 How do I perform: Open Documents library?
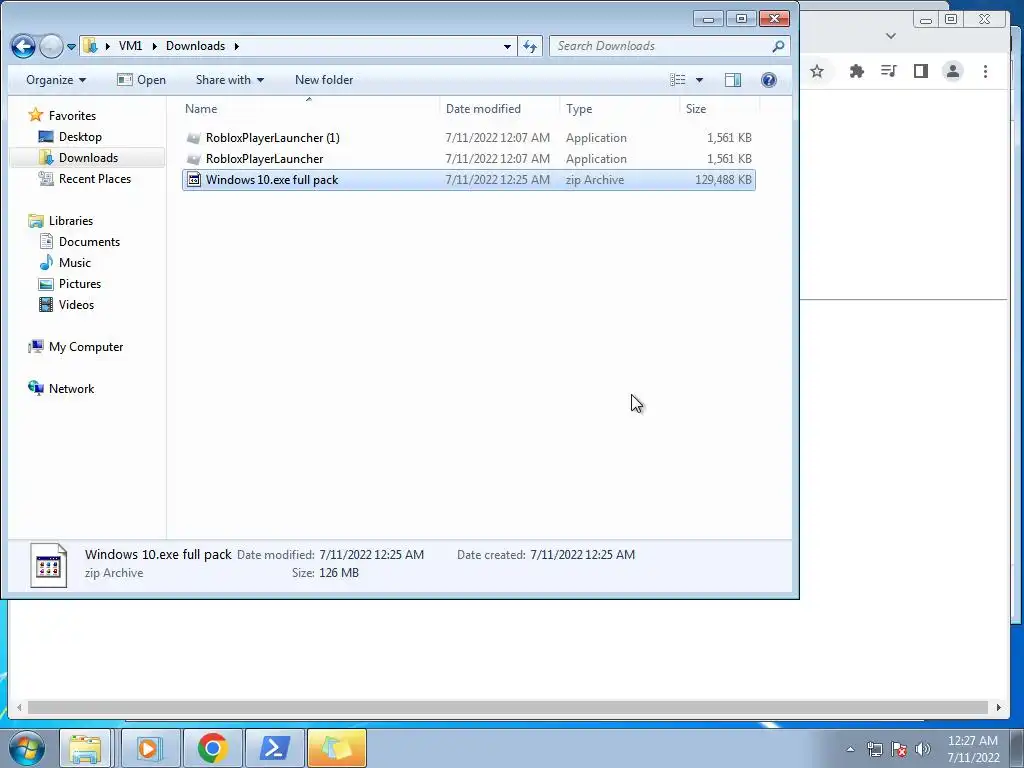click(x=89, y=242)
